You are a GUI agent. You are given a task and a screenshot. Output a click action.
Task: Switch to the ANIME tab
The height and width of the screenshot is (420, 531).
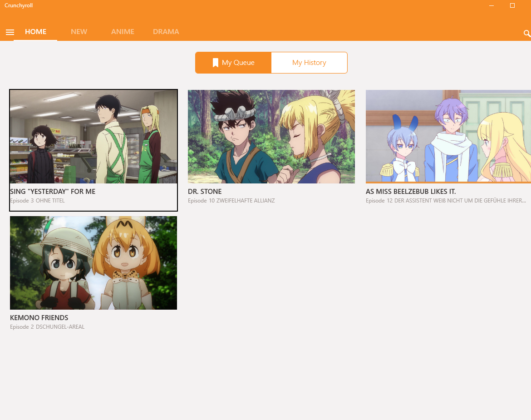point(123,32)
